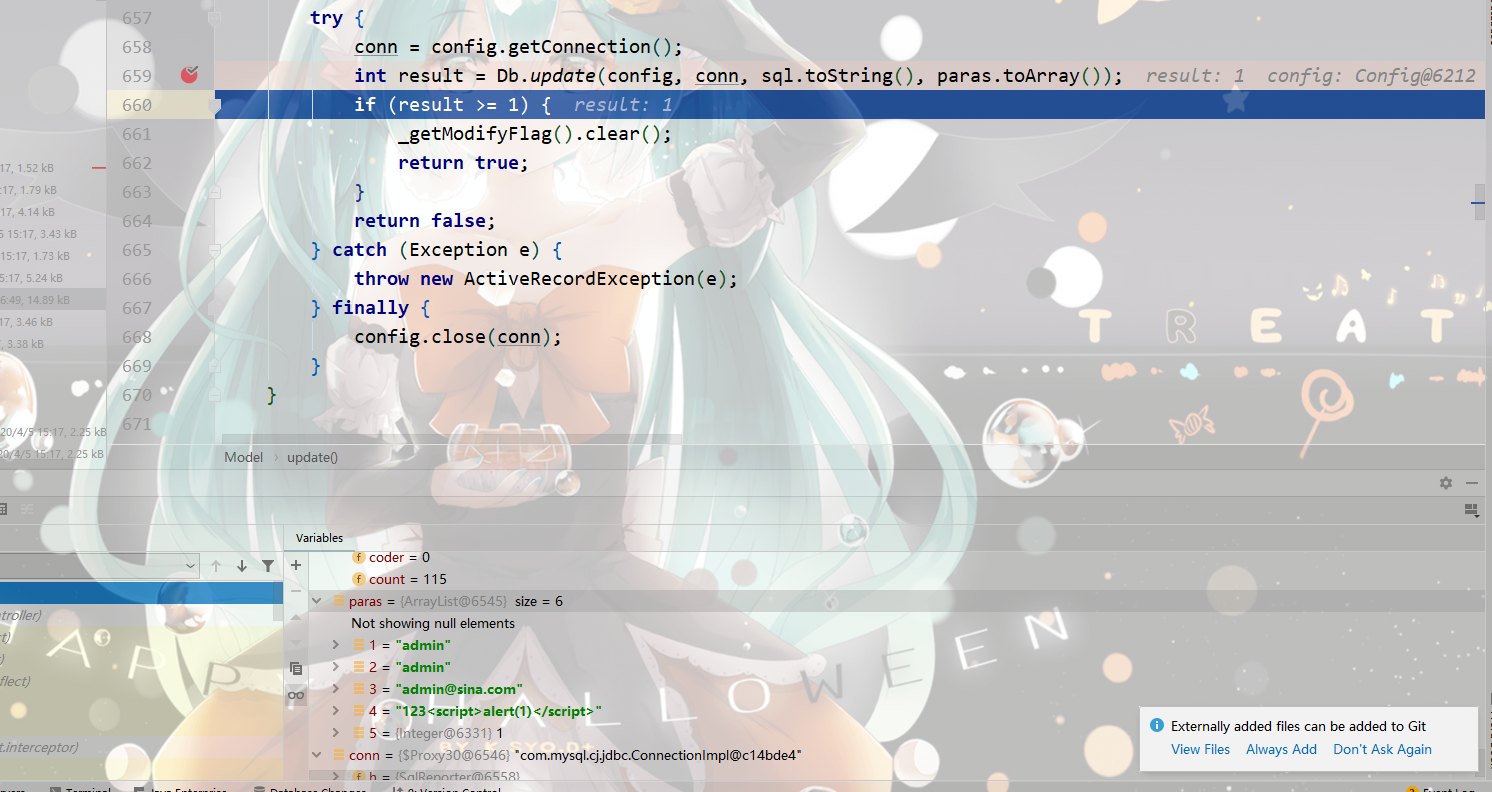Collapse the finally block fold at line 667

coord(214,308)
